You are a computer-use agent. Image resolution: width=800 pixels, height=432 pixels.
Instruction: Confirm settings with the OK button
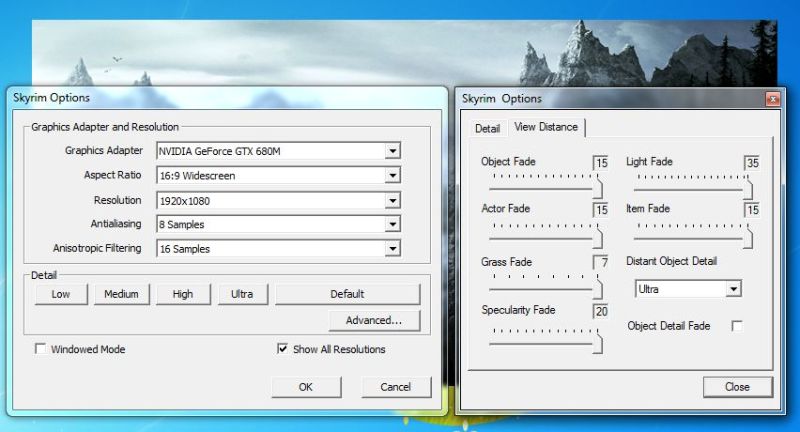click(306, 387)
